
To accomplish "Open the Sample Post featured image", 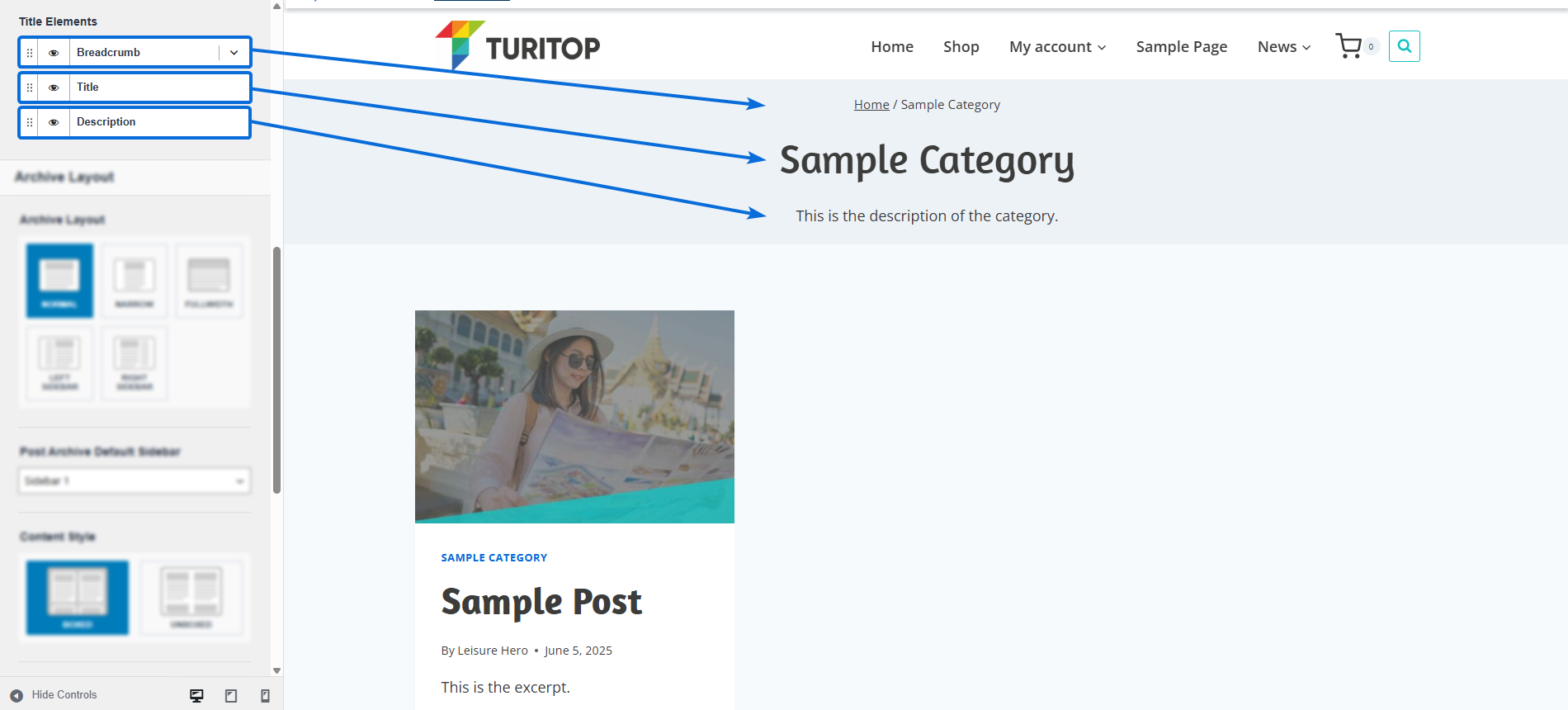I will tap(574, 416).
